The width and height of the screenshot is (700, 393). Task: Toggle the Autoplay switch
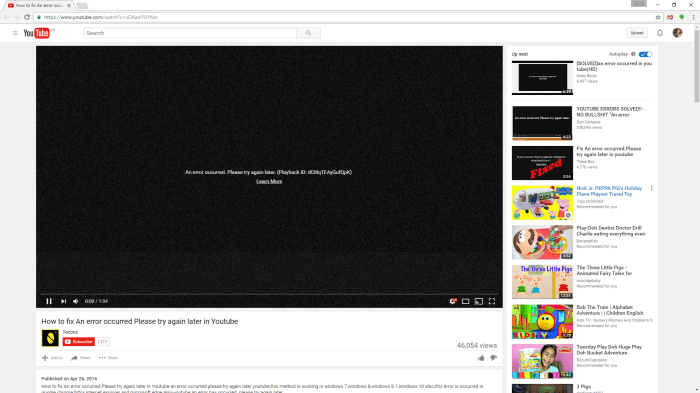[645, 54]
